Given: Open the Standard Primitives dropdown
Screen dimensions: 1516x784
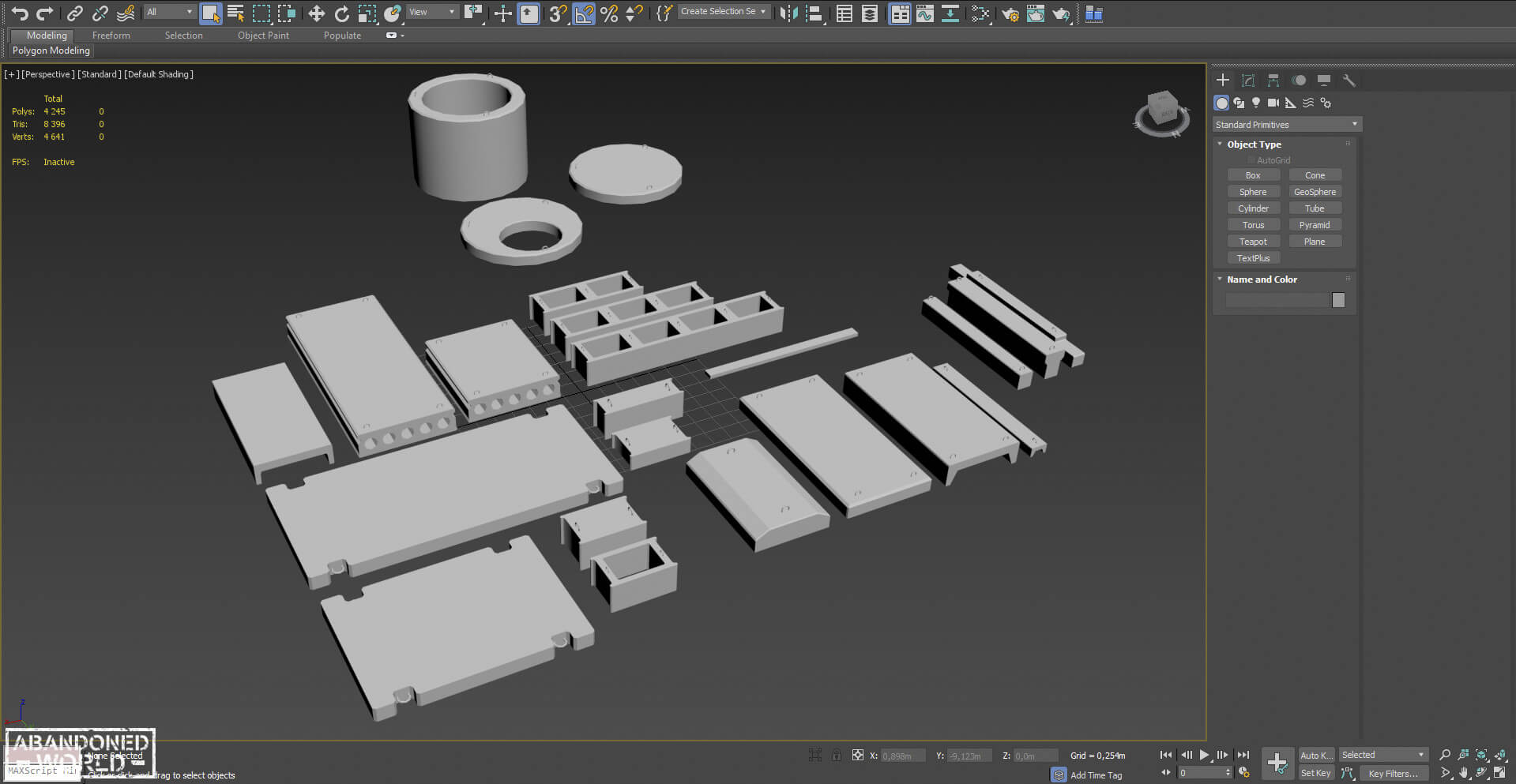Looking at the screenshot, I should pos(1287,125).
